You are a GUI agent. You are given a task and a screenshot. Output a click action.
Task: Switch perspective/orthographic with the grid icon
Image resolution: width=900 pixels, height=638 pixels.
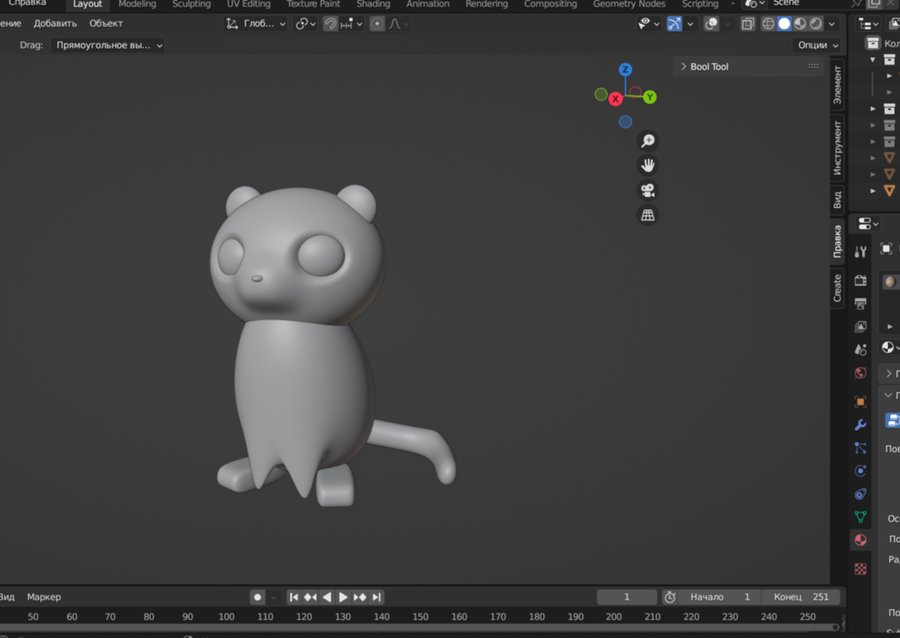click(x=648, y=215)
